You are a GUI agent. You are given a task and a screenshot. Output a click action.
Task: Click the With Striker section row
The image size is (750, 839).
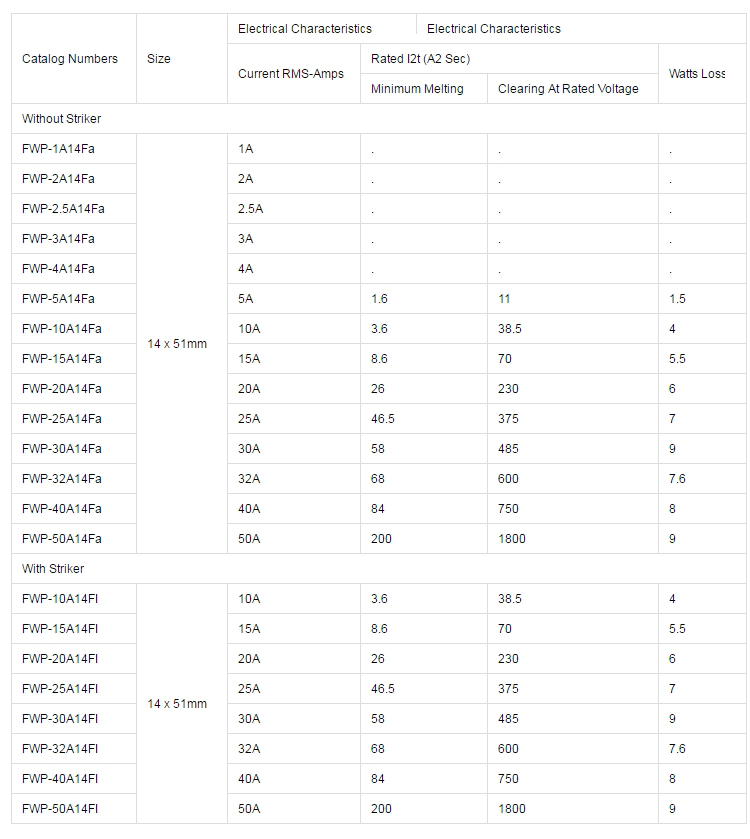tap(54, 569)
